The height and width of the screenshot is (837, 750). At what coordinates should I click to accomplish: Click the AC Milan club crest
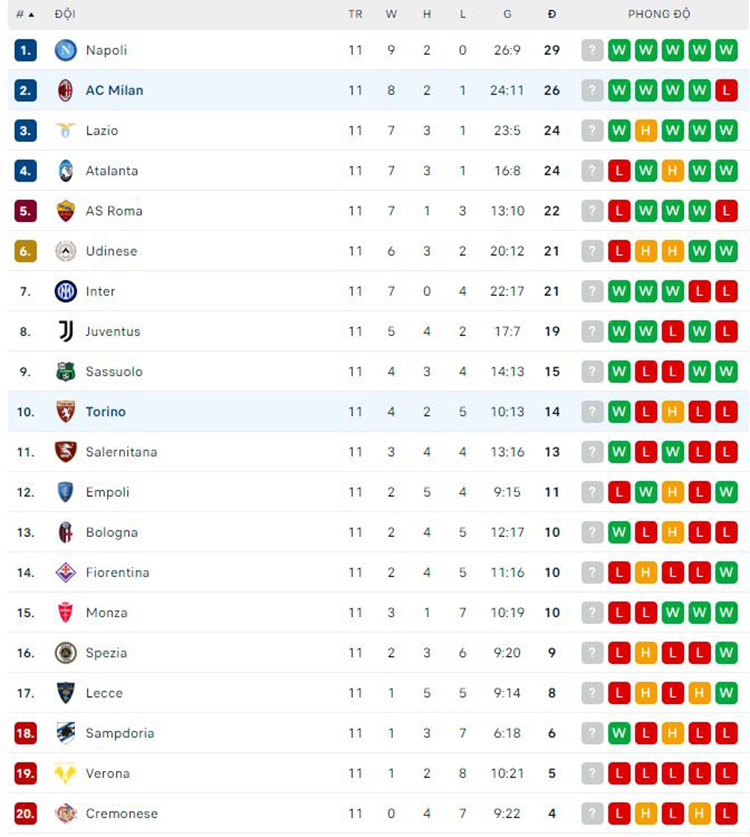click(65, 90)
